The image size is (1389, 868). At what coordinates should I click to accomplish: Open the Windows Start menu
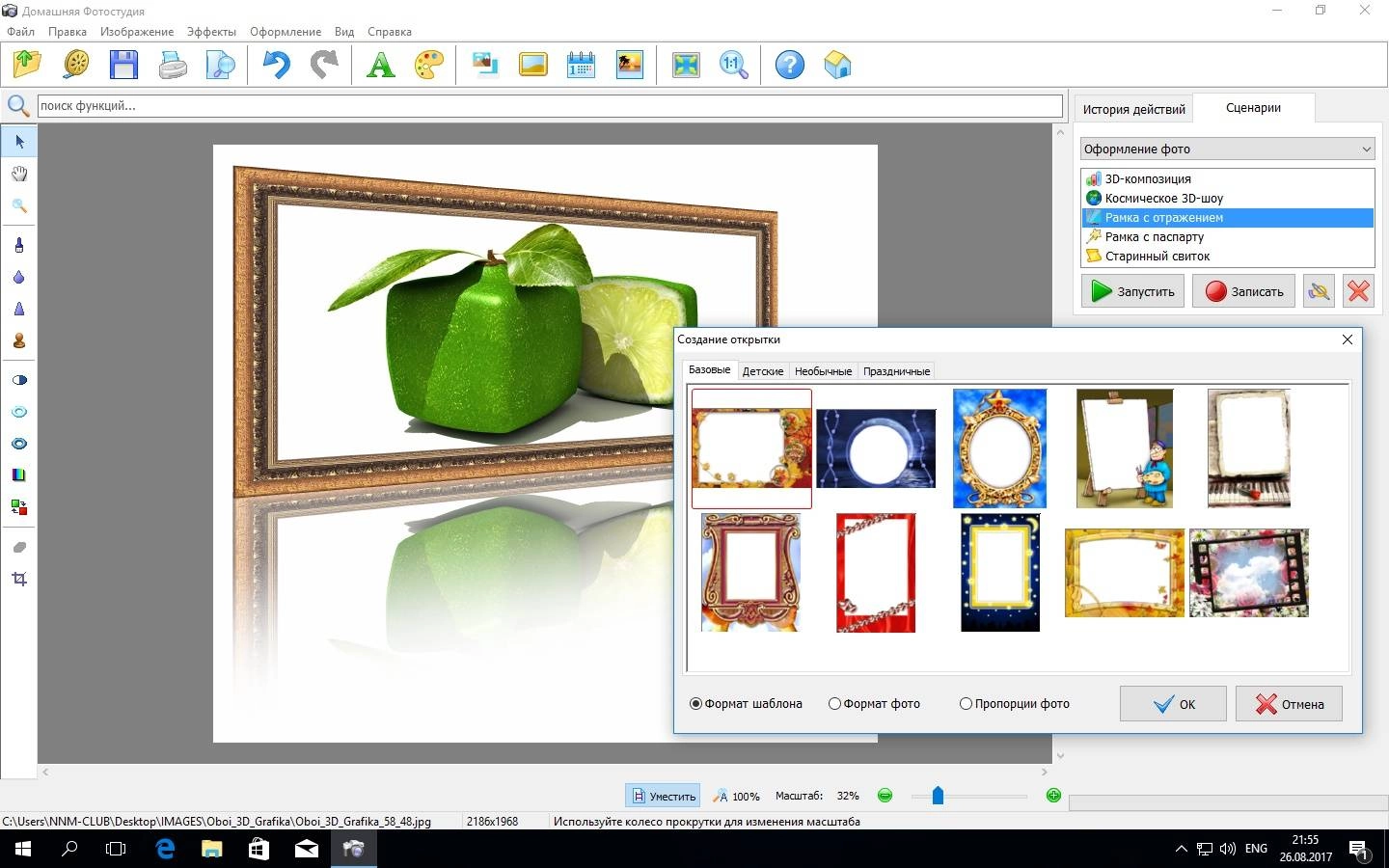pyautogui.click(x=23, y=850)
